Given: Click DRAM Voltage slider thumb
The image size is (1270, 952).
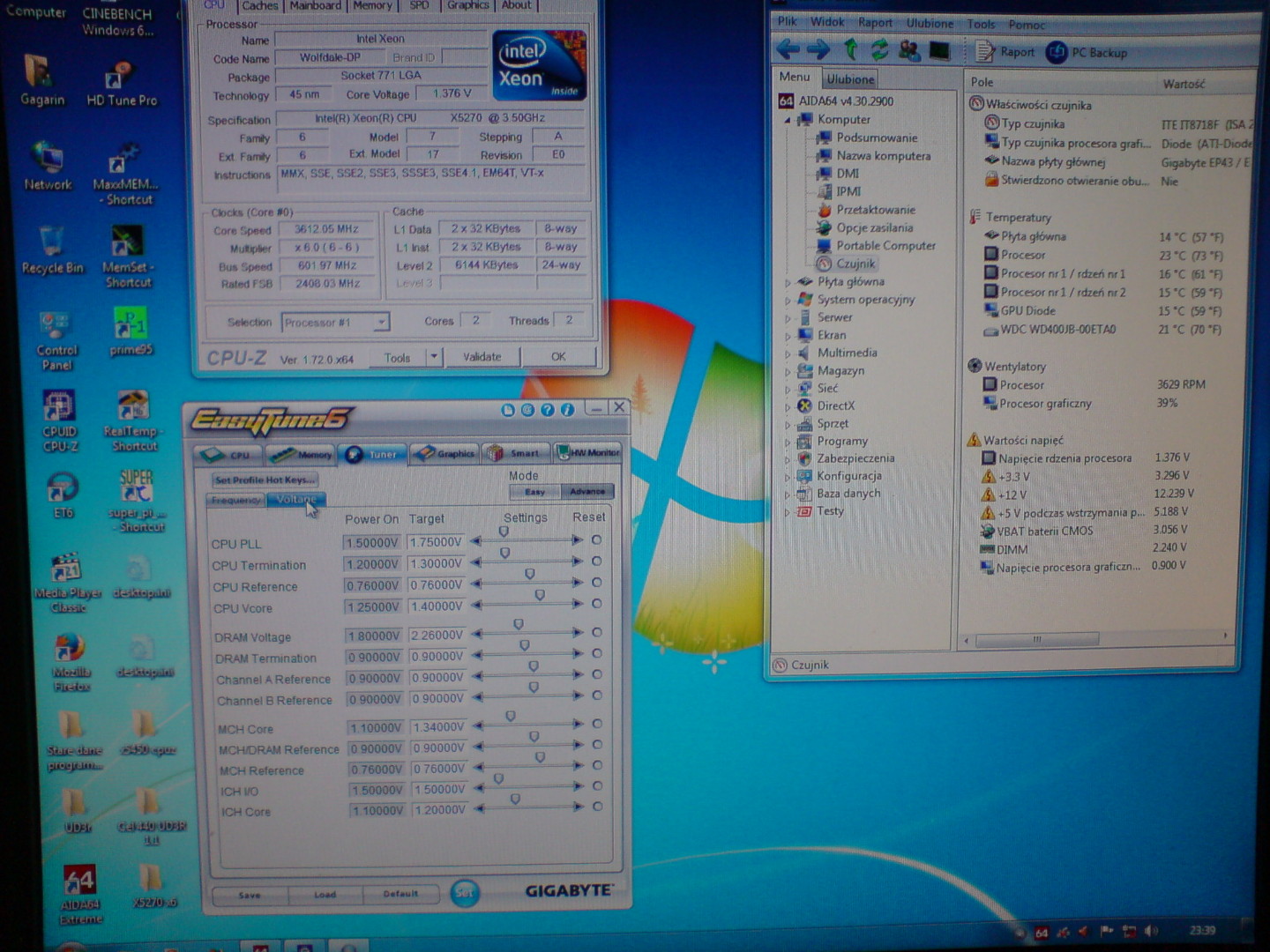Looking at the screenshot, I should (519, 624).
